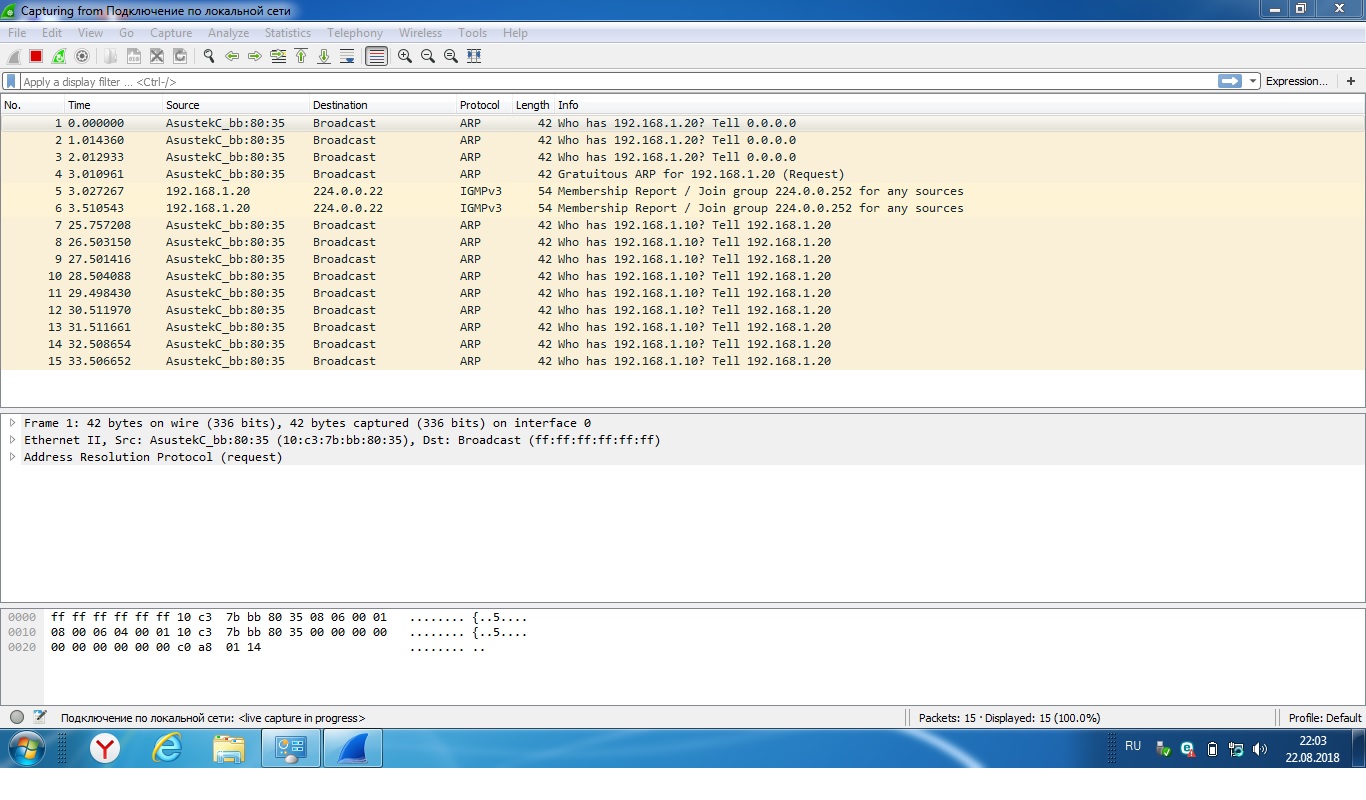This screenshot has height=800, width=1366.
Task: Expand the Ethernet II section
Action: click(x=12, y=440)
